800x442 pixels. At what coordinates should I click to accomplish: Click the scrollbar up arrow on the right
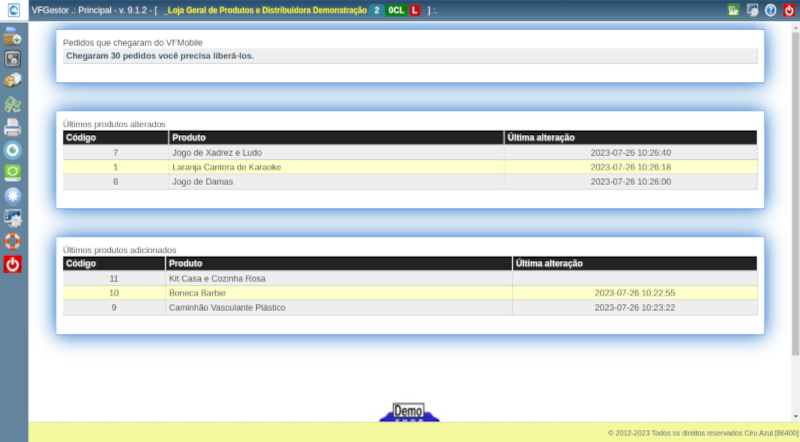click(795, 25)
